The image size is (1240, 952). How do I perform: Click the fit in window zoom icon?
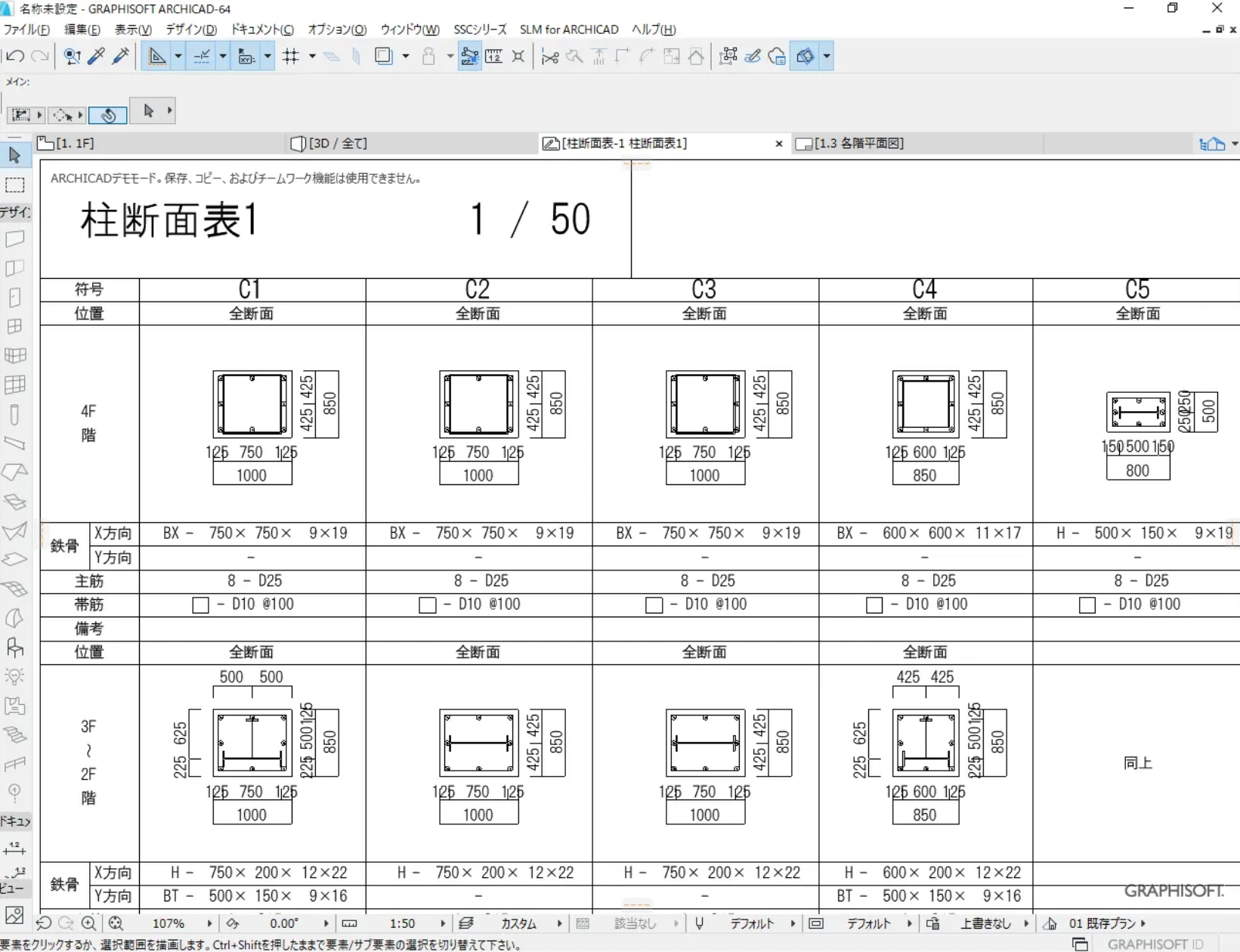116,923
